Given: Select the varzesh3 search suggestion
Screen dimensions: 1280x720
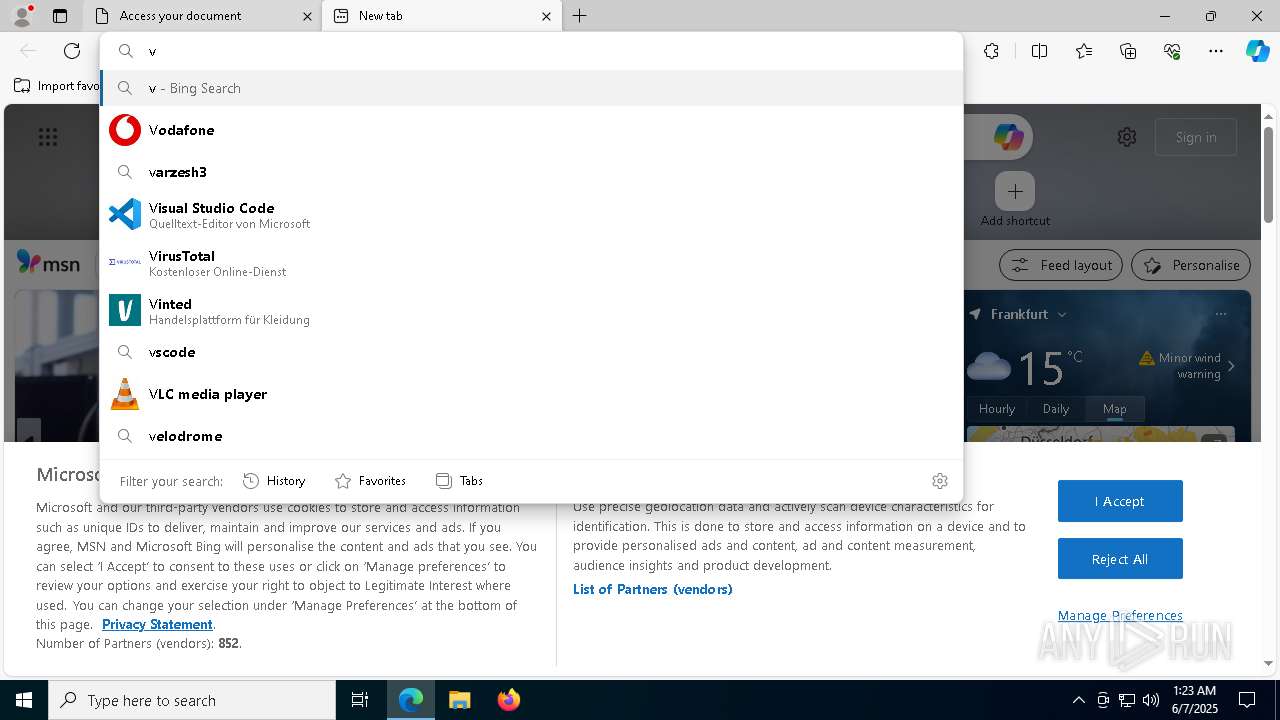Looking at the screenshot, I should [x=531, y=172].
